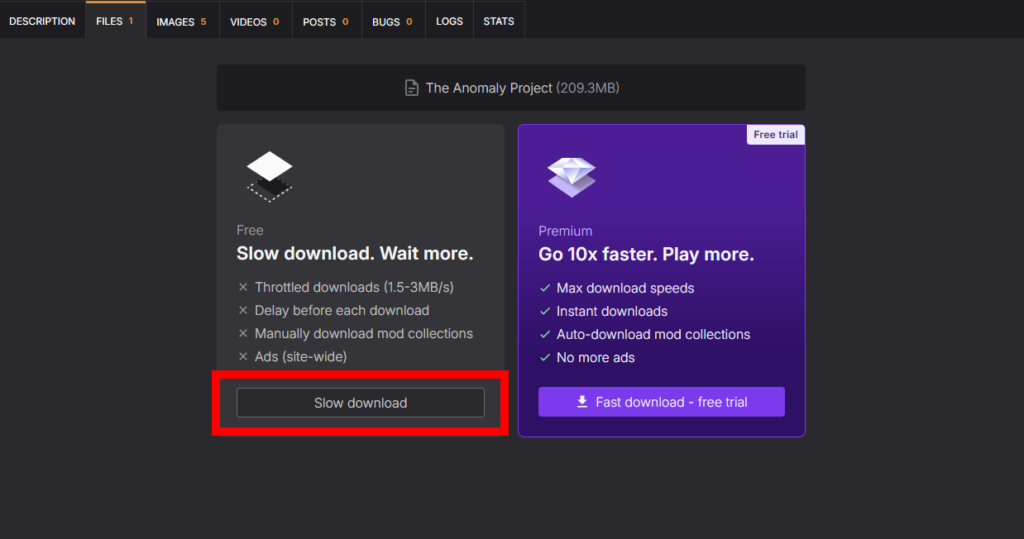
Task: Switch to the Description tab
Action: tap(42, 21)
